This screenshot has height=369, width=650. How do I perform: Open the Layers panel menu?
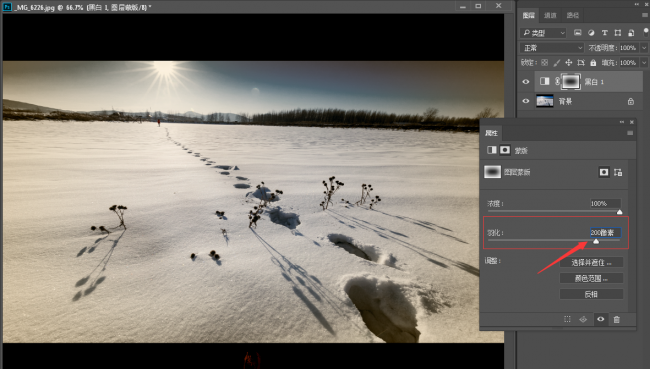point(645,15)
